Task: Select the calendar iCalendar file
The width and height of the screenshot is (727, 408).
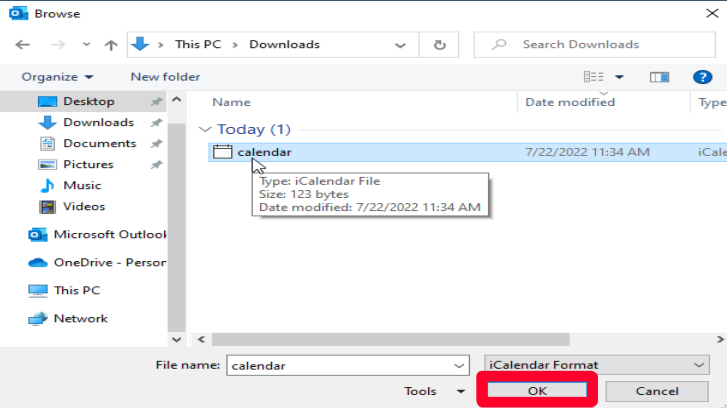Action: click(x=264, y=152)
